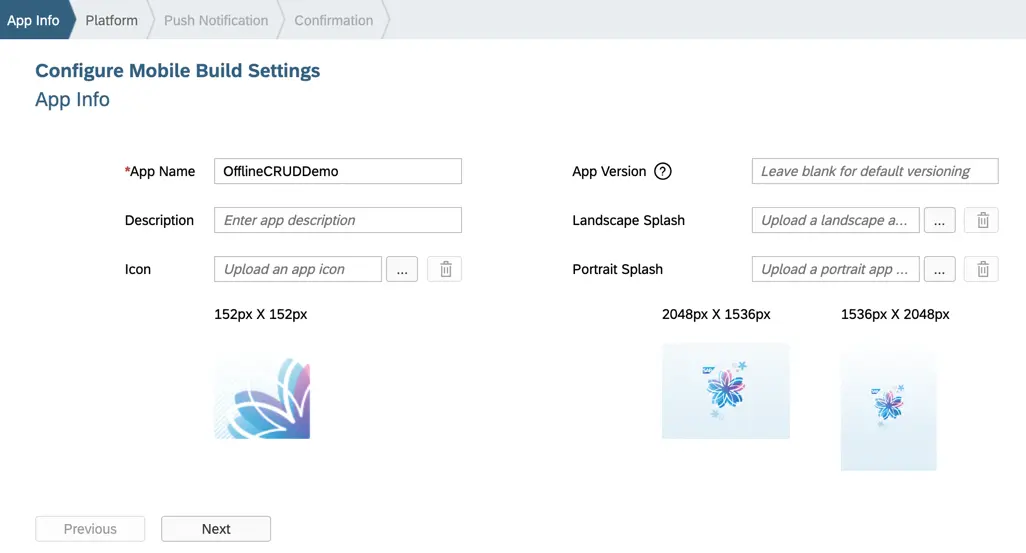The width and height of the screenshot is (1026, 553).
Task: Select the Confirmation wizard step
Action: pos(333,20)
